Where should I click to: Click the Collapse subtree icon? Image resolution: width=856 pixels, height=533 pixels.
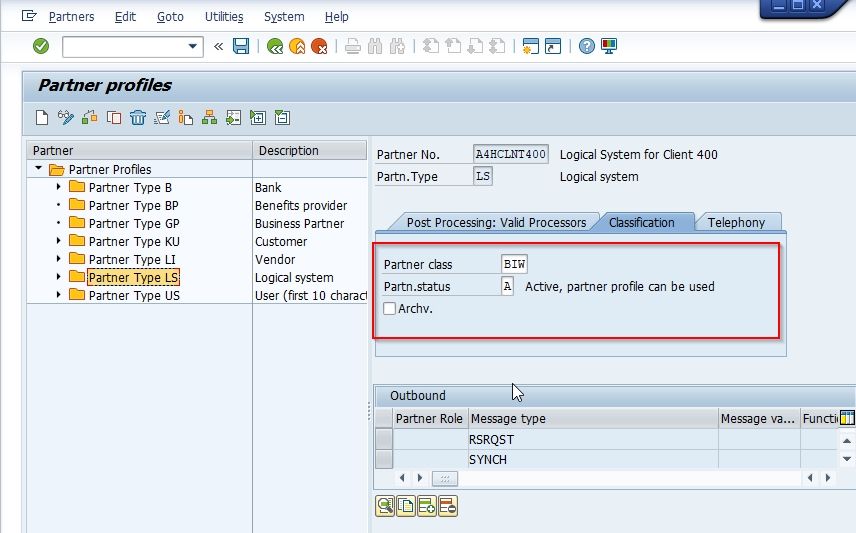tap(282, 117)
